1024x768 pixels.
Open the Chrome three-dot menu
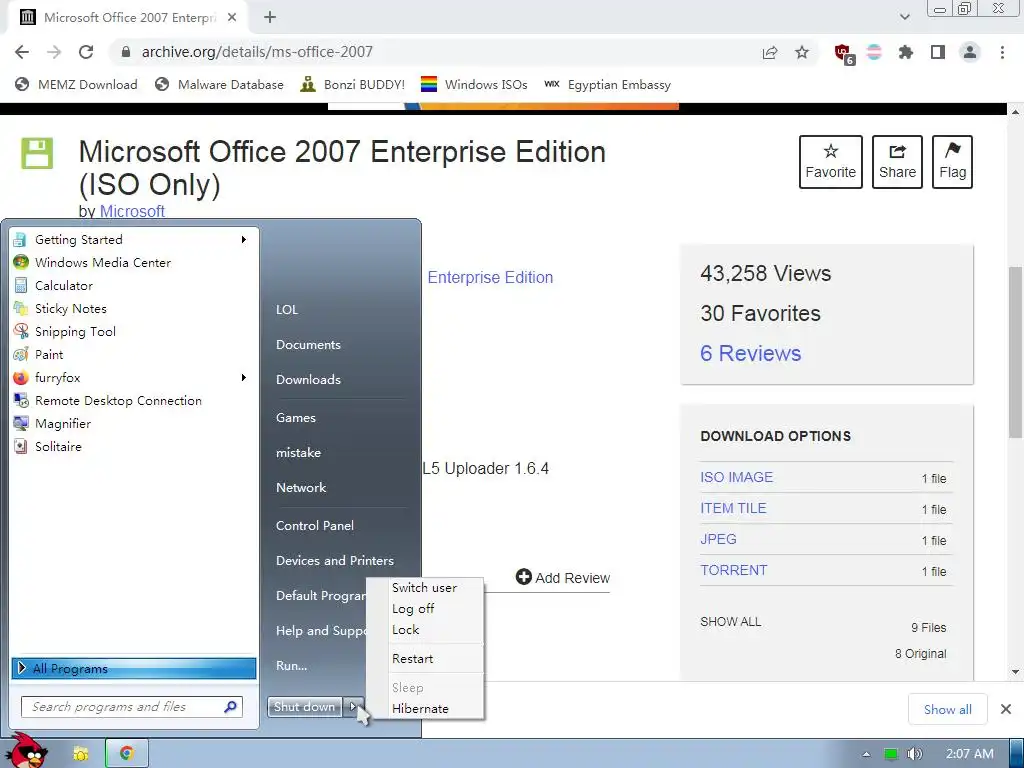tap(1002, 52)
